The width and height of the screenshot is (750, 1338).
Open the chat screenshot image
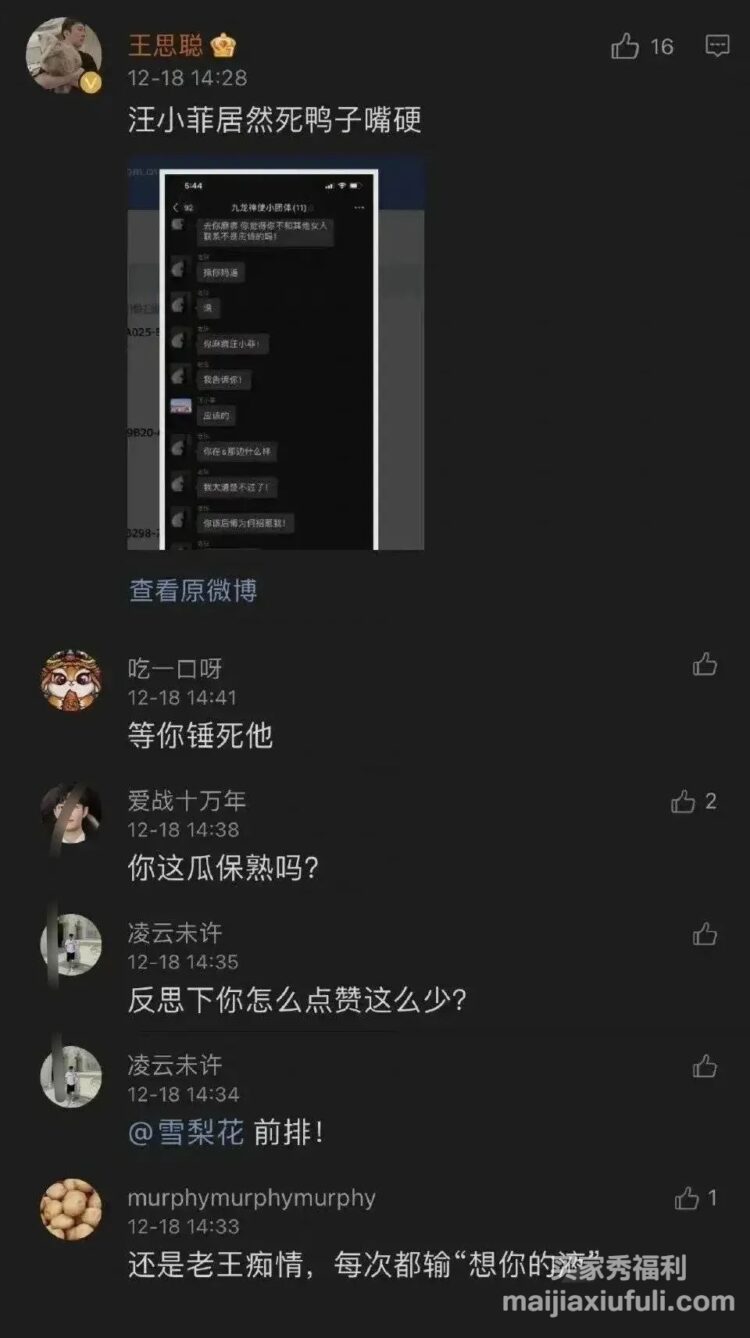click(x=276, y=354)
